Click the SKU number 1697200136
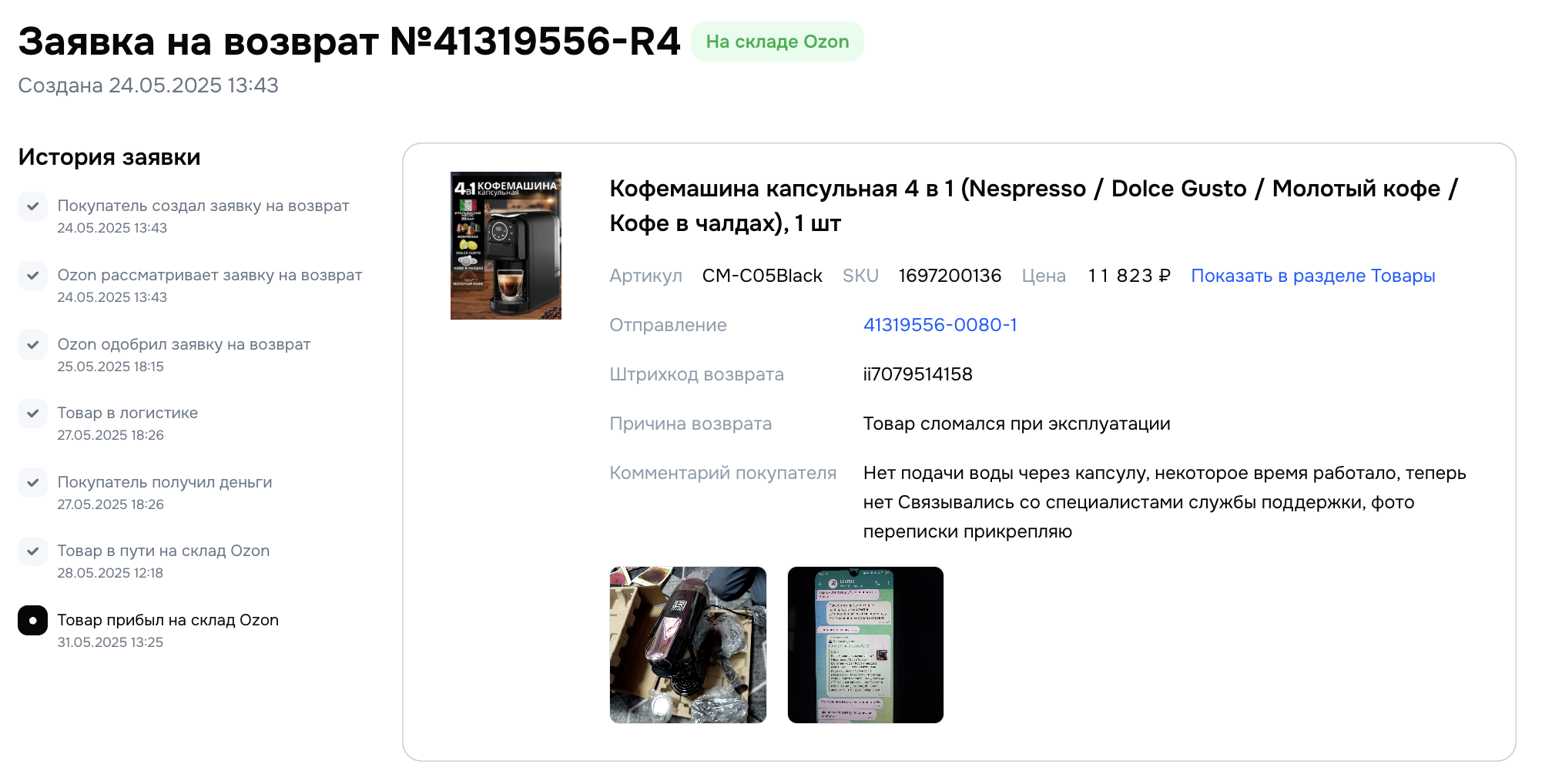The height and width of the screenshot is (784, 1562). click(x=950, y=276)
